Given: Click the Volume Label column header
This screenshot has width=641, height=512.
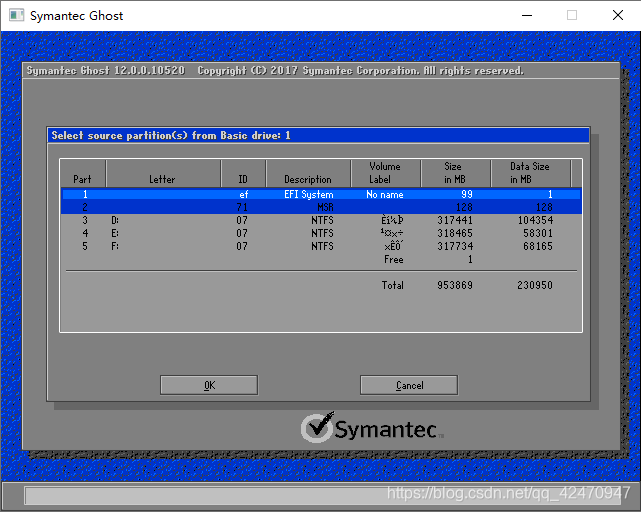Looking at the screenshot, I should pos(385,173).
